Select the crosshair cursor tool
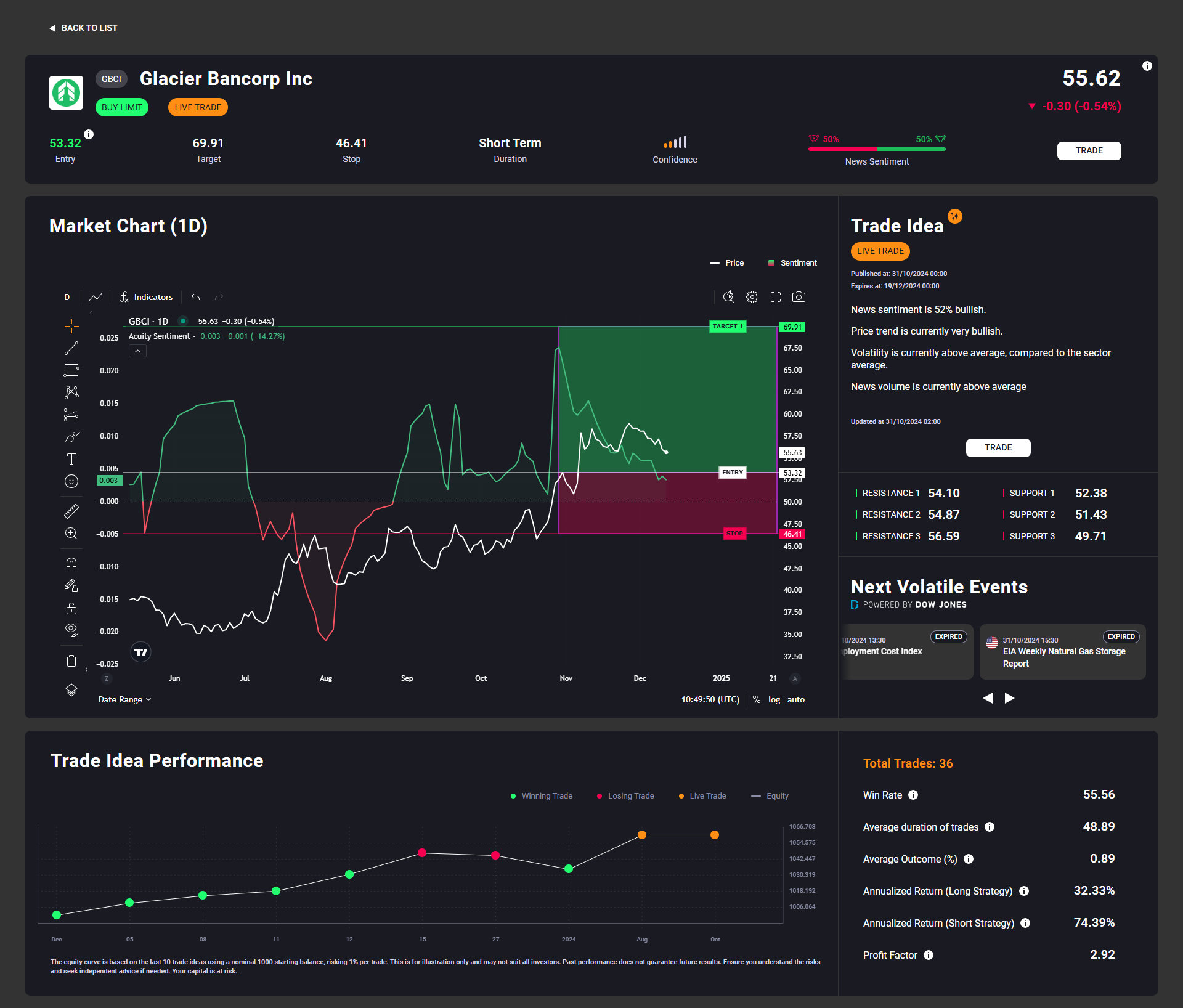 point(71,325)
